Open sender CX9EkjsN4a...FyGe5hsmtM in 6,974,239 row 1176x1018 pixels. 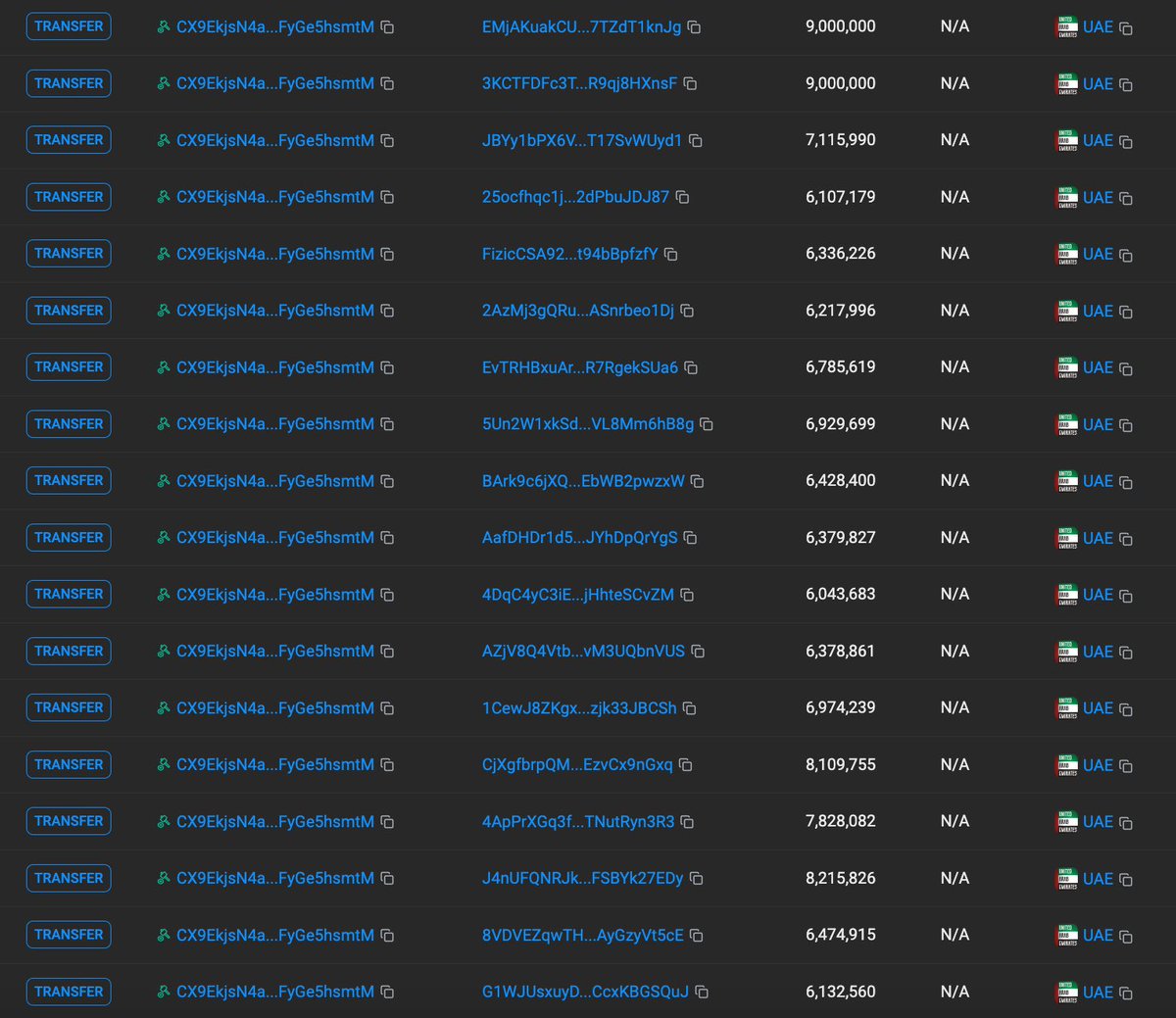(x=275, y=708)
